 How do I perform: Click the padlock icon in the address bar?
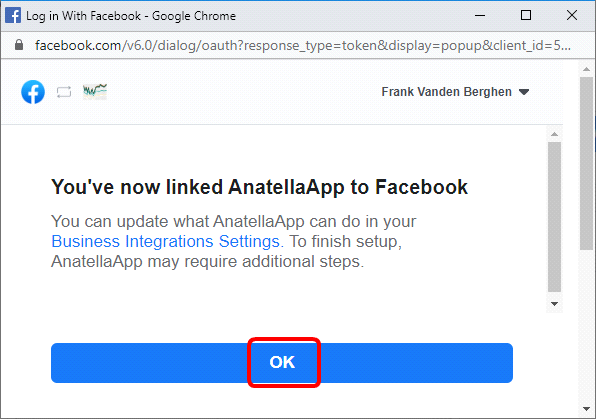[19, 45]
